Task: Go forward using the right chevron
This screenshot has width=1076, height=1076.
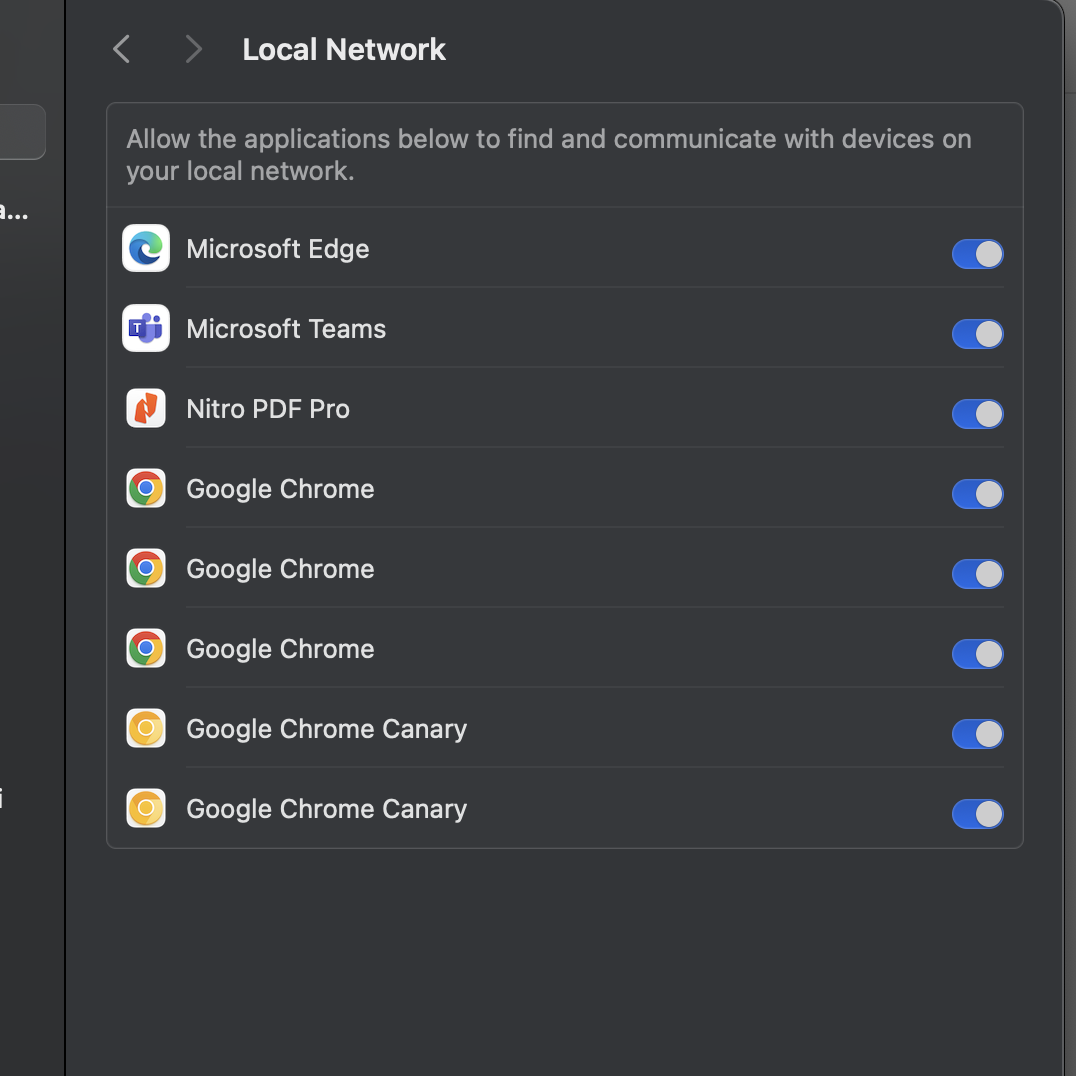Action: (194, 49)
